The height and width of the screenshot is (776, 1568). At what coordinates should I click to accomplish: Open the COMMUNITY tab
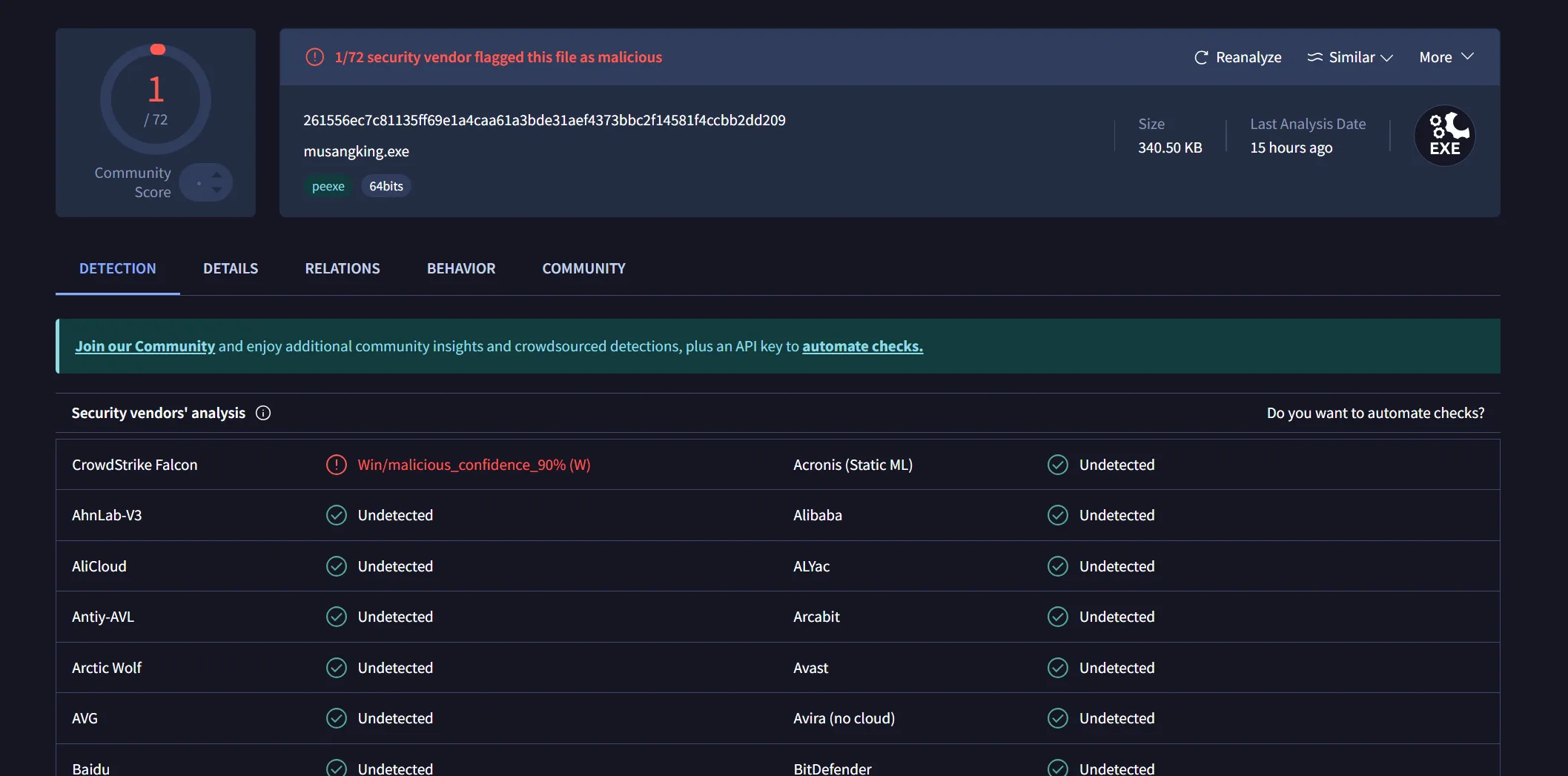(x=583, y=268)
